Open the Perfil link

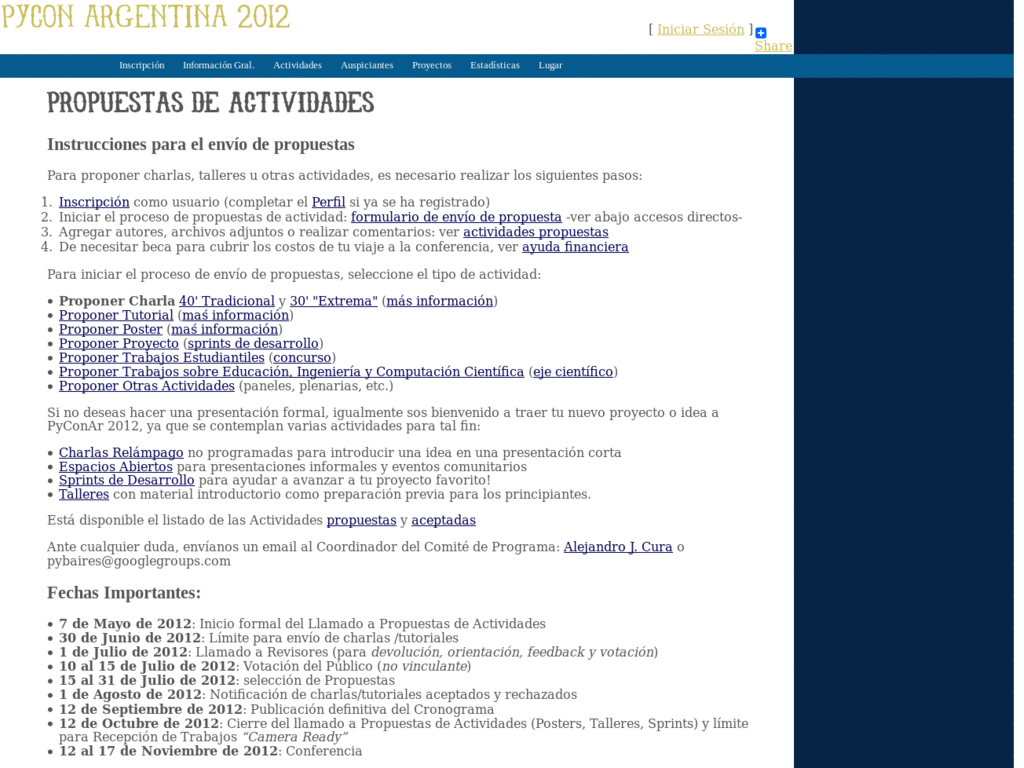328,202
